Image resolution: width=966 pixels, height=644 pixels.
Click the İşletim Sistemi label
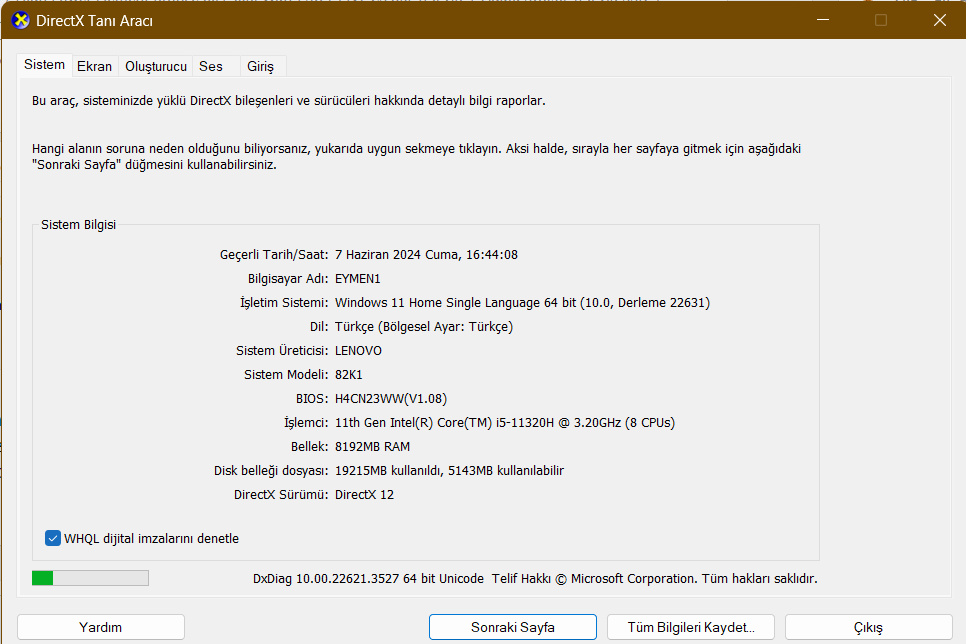(284, 303)
